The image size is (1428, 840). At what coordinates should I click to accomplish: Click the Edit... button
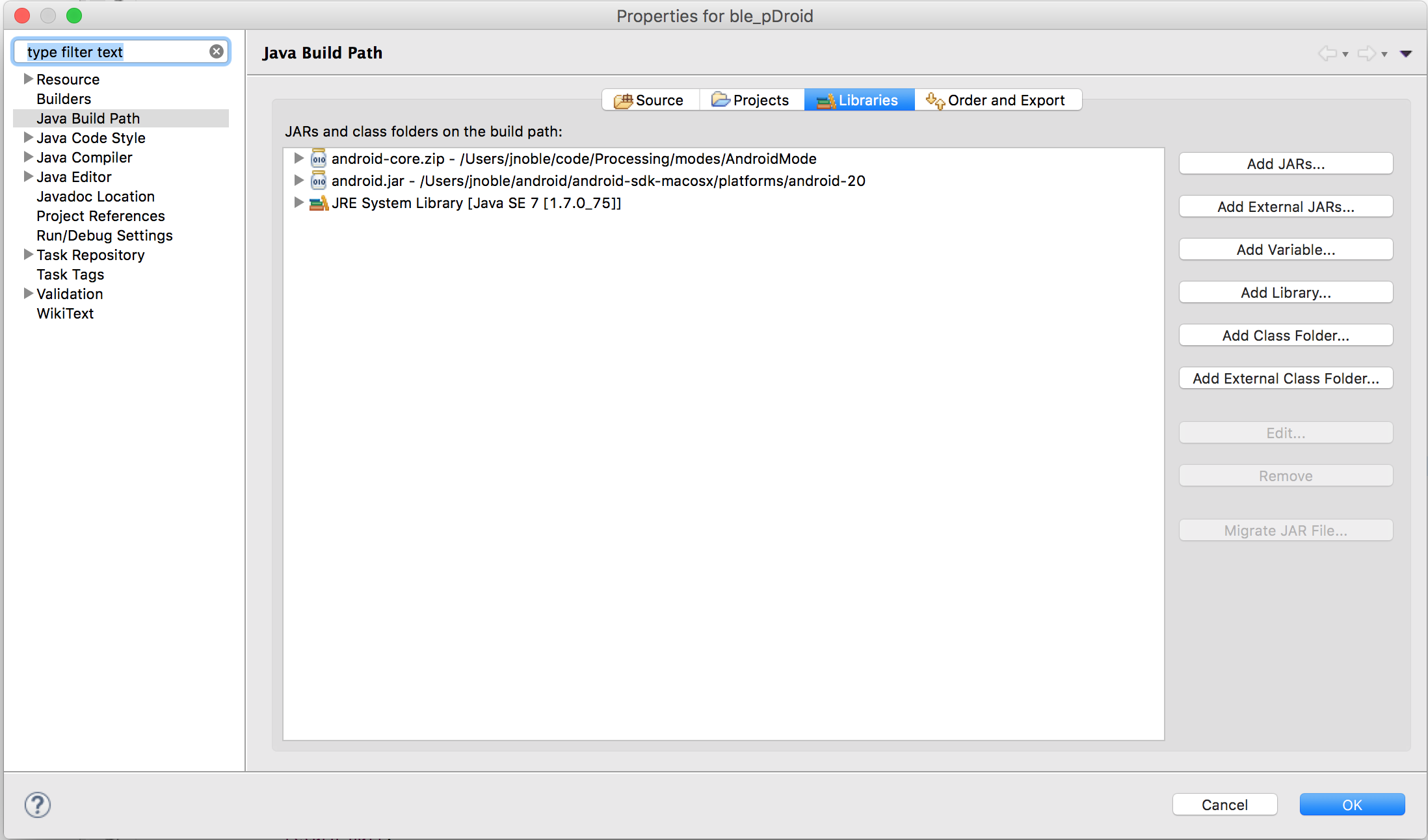point(1286,433)
